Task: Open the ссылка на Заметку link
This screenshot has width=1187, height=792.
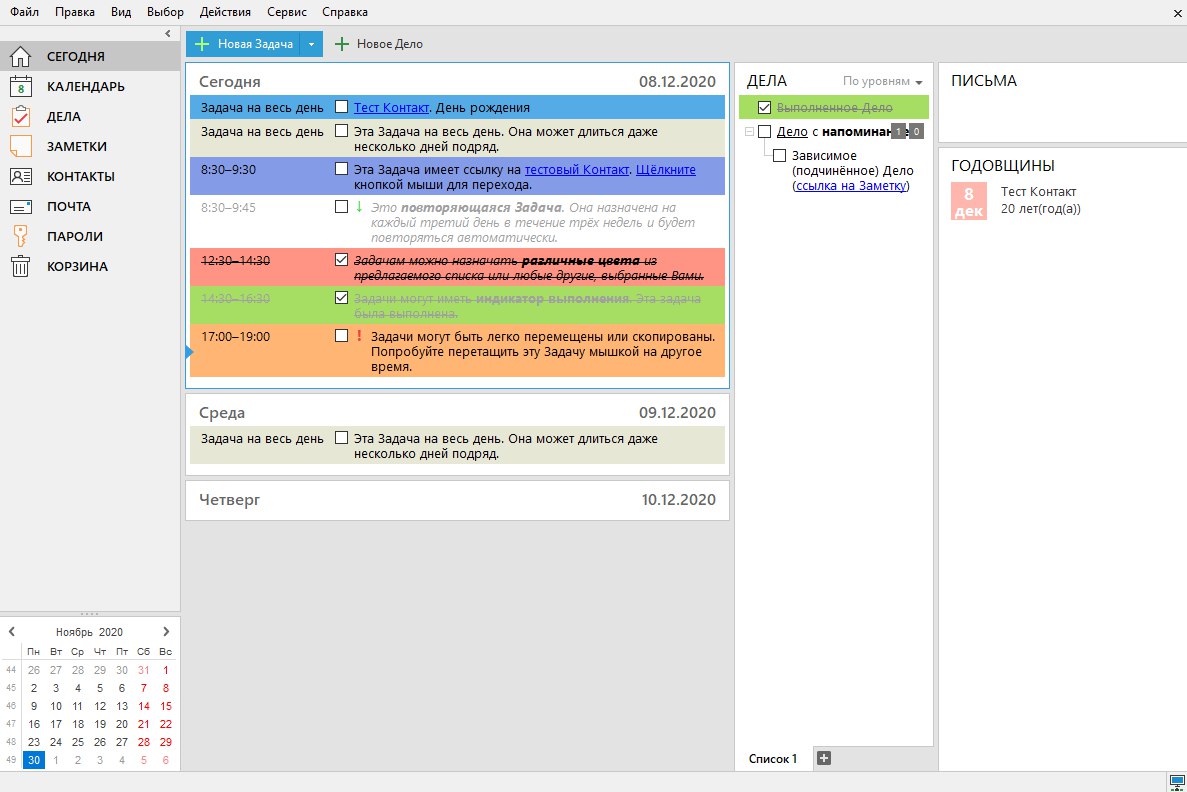Action: coord(851,186)
